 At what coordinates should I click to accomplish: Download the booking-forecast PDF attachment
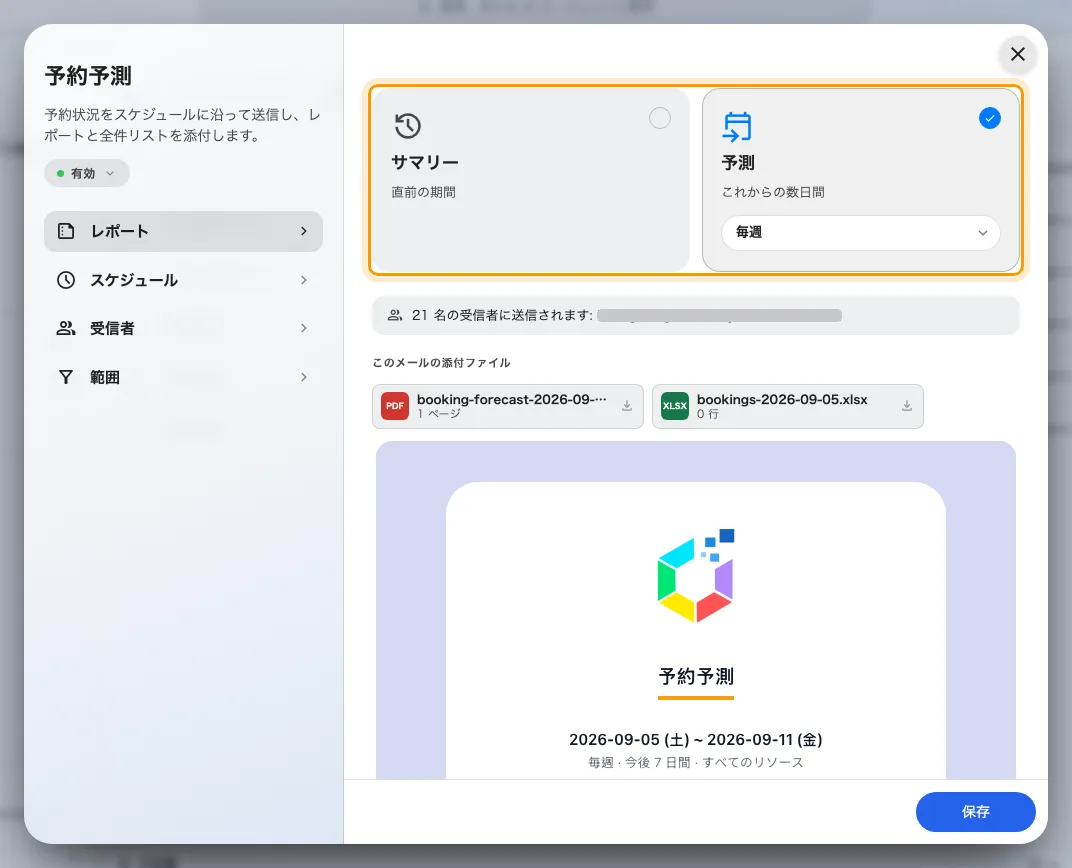click(x=627, y=406)
